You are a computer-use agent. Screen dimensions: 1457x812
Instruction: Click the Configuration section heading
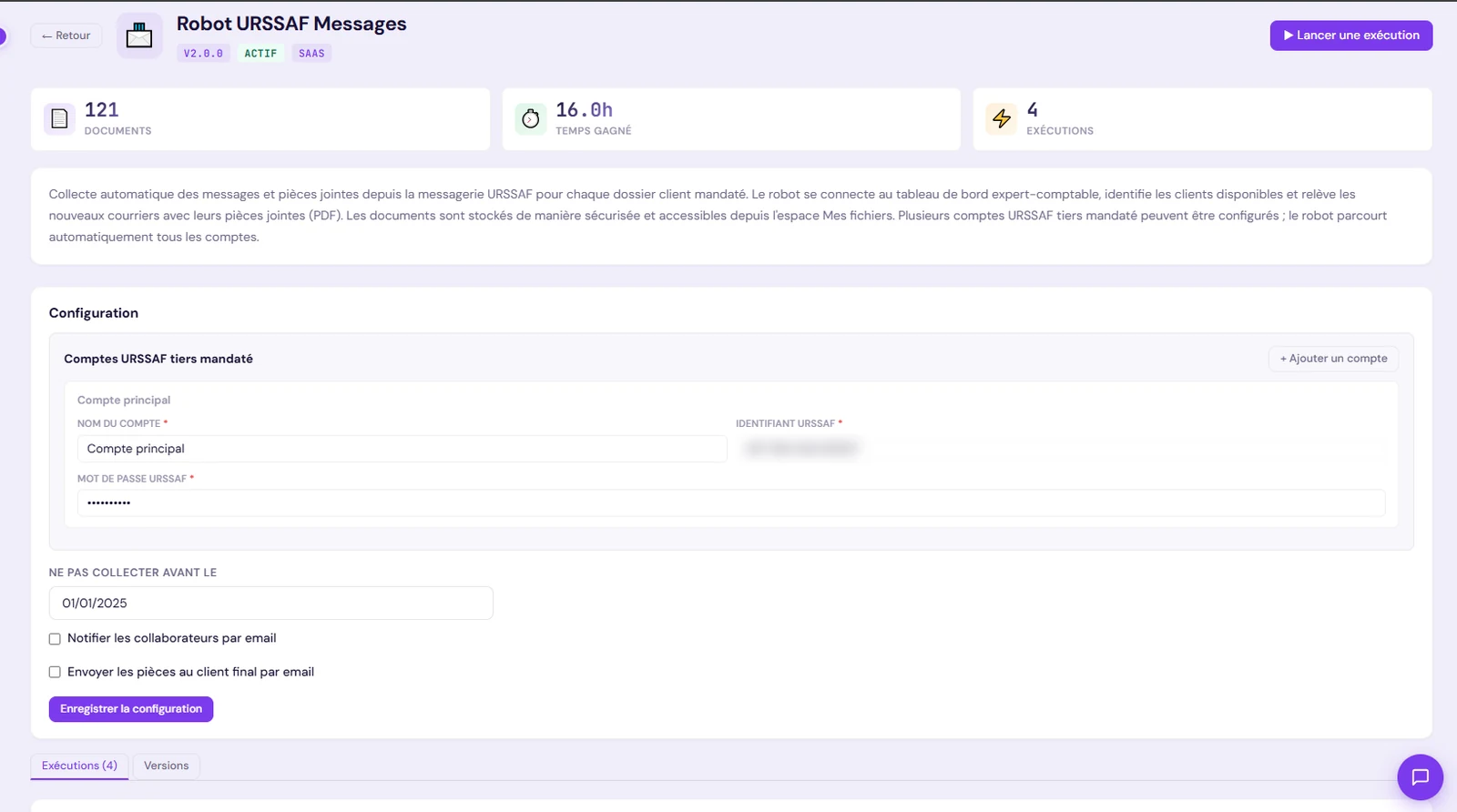tap(94, 313)
